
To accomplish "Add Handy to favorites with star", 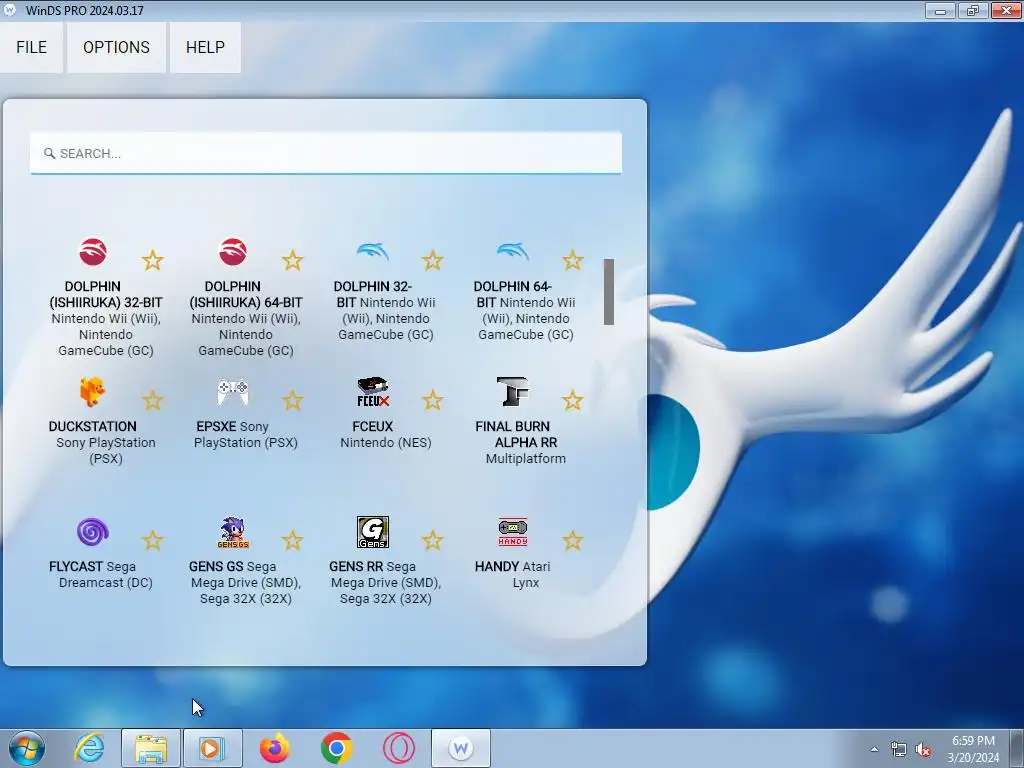I will coord(573,541).
